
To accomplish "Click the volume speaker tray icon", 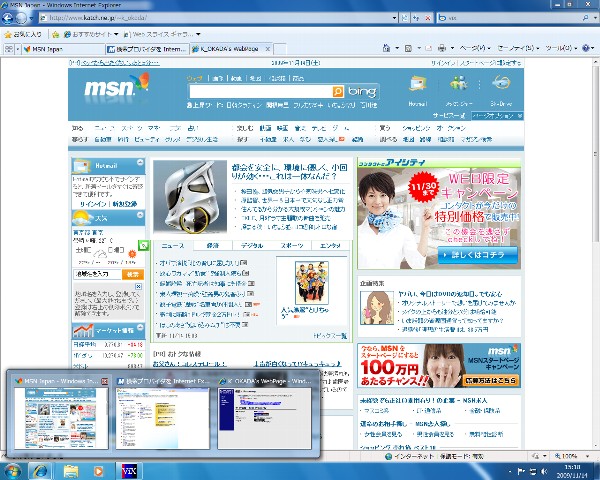I will [x=544, y=472].
